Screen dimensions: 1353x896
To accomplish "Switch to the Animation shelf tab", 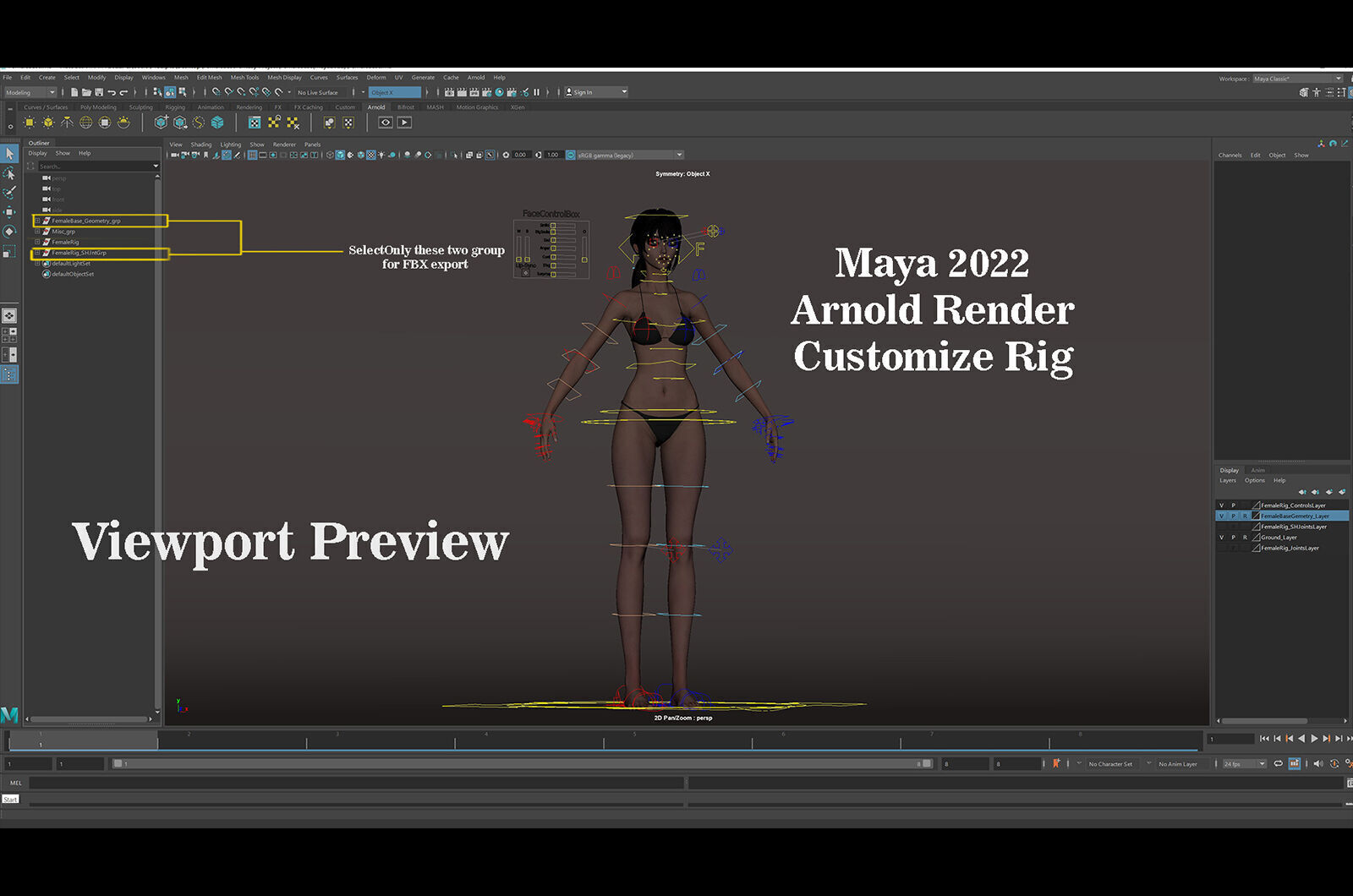I will (211, 107).
